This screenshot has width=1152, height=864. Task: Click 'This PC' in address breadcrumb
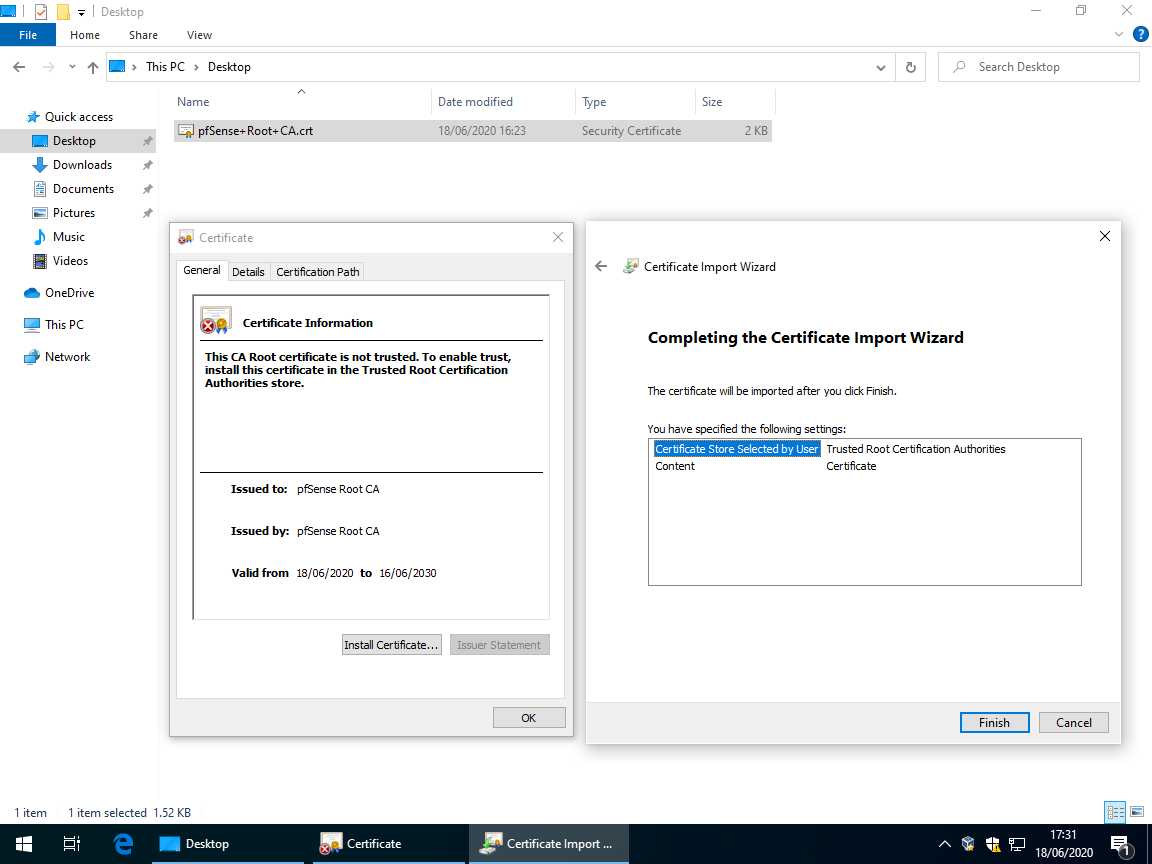click(x=165, y=67)
